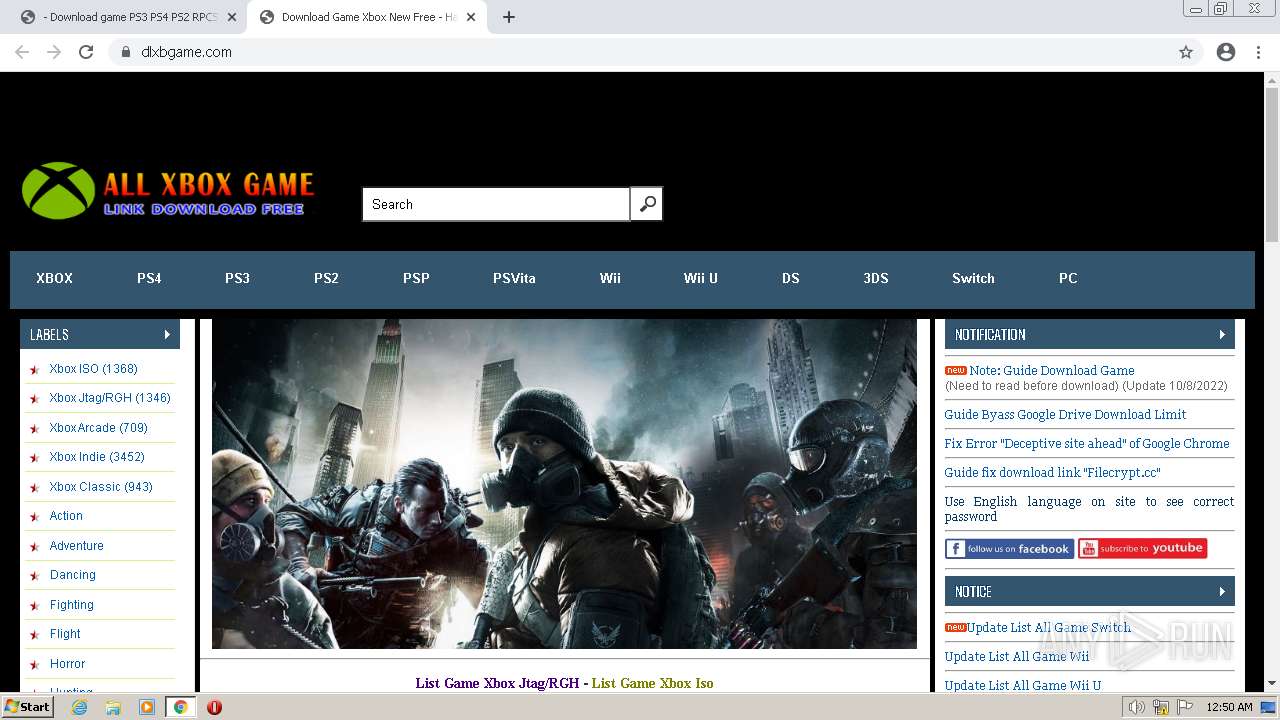This screenshot has height=720, width=1280.
Task: Click the All Xbox Game logo
Action: pos(168,191)
